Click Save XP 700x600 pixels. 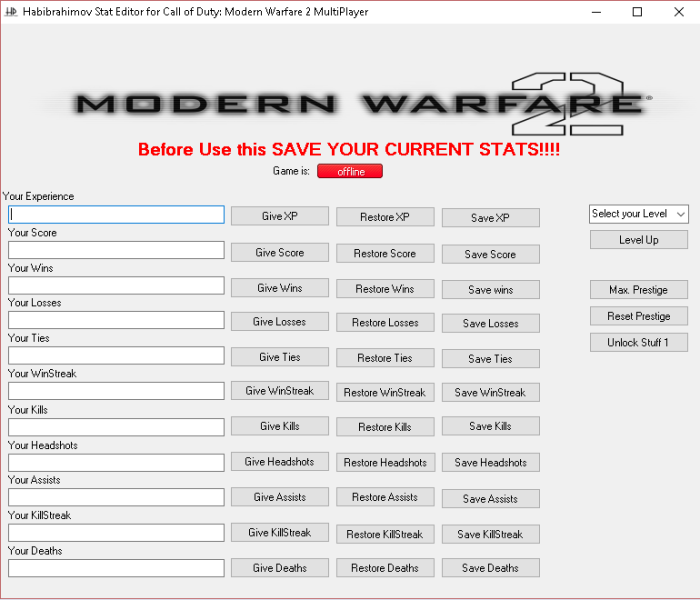[491, 218]
